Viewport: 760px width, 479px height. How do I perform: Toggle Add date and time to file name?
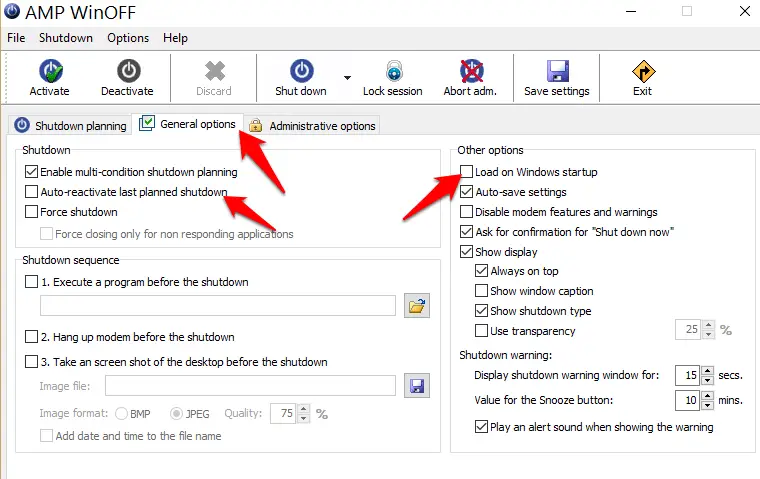tap(47, 435)
